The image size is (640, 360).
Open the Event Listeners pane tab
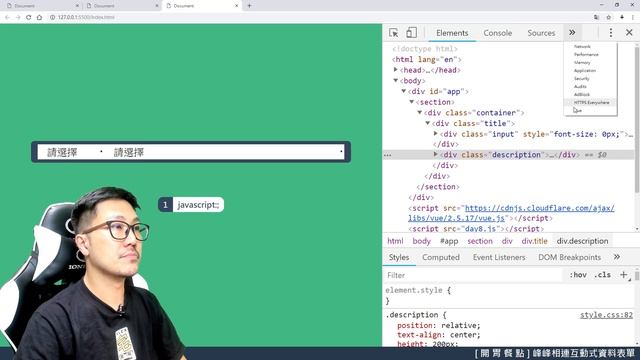(x=499, y=257)
